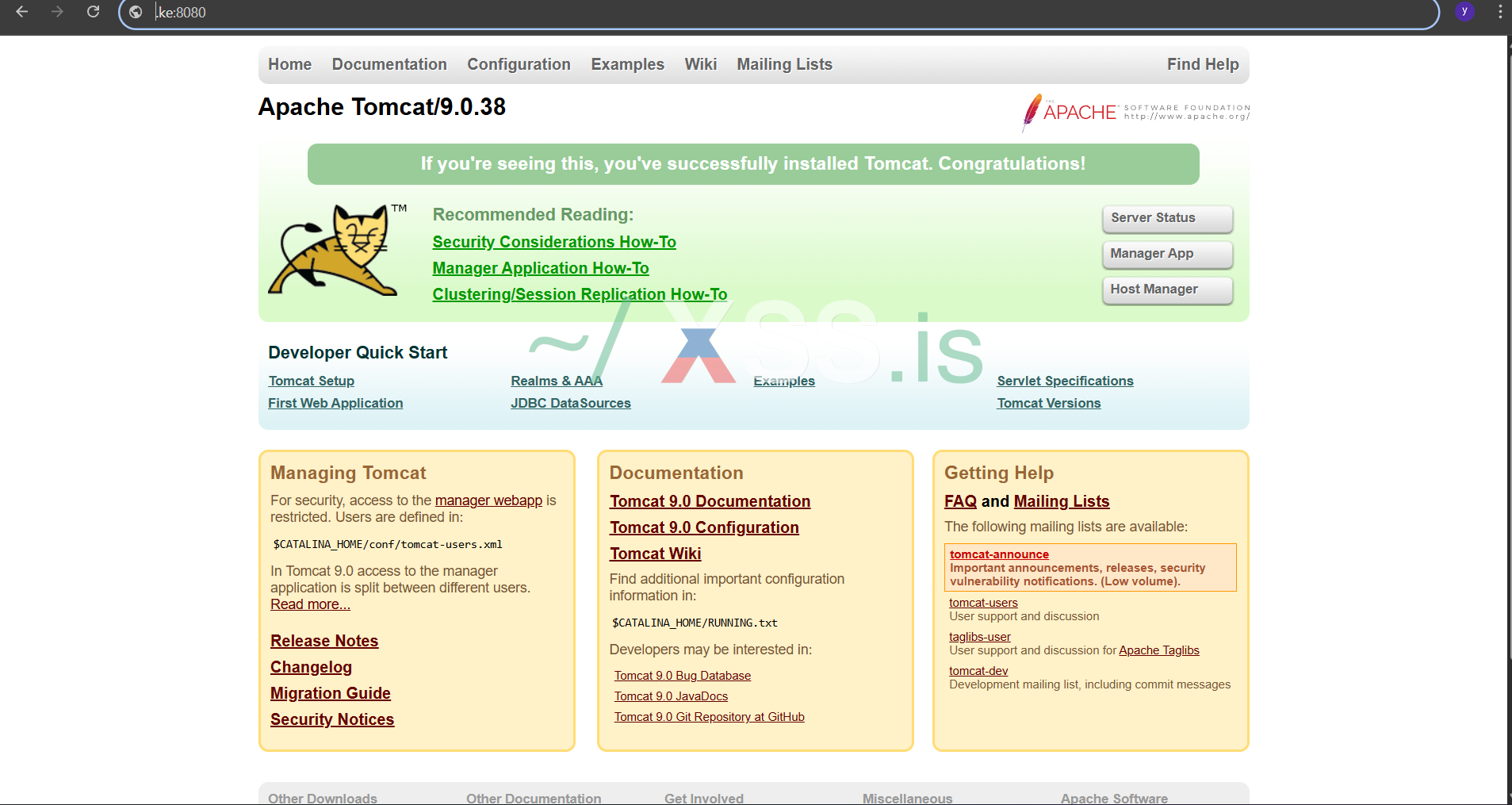Open Tomcat Versions link
Screen dimensions: 1512x805
pyautogui.click(x=1048, y=403)
